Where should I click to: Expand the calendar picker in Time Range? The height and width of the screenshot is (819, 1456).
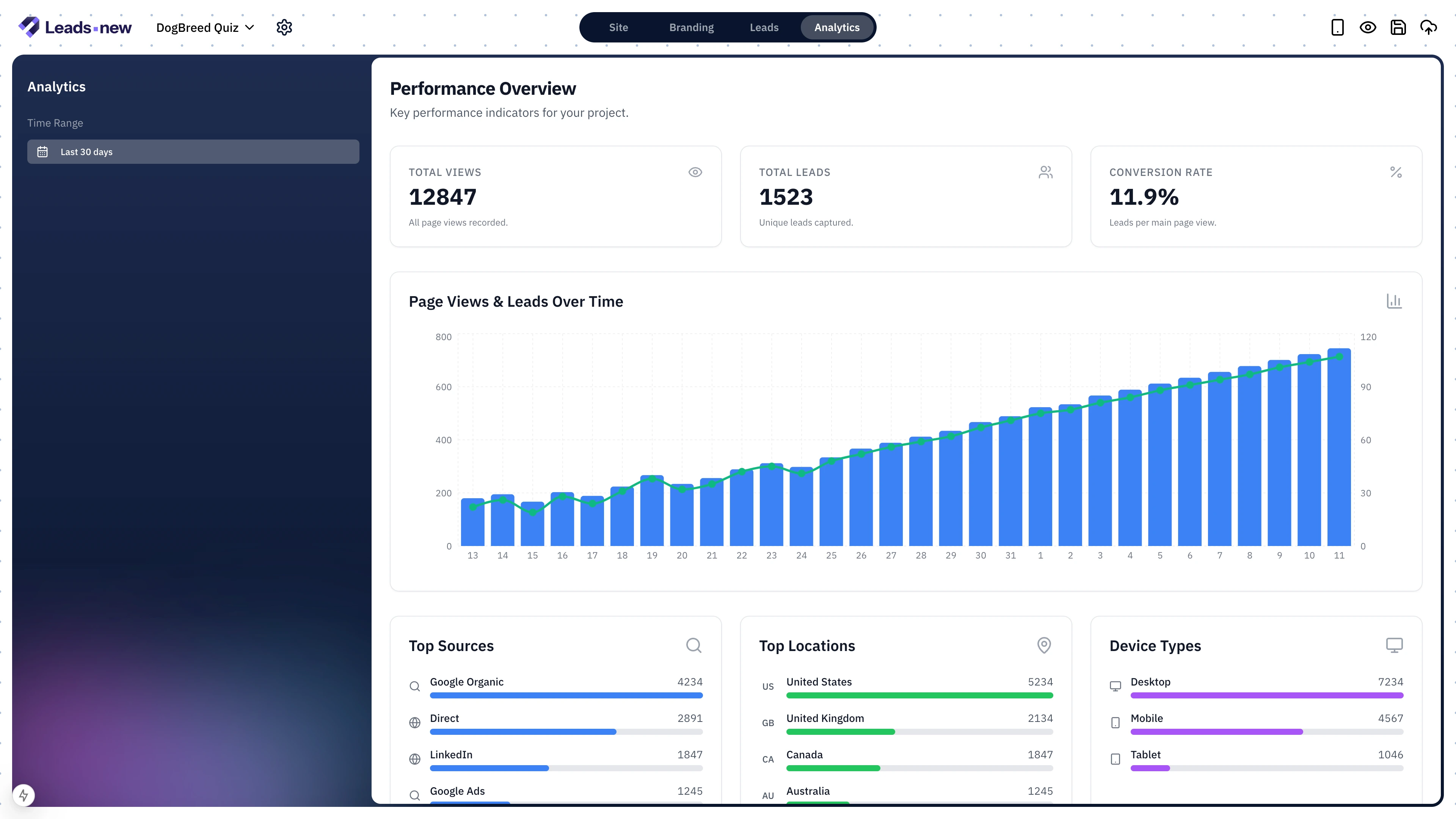pos(42,152)
